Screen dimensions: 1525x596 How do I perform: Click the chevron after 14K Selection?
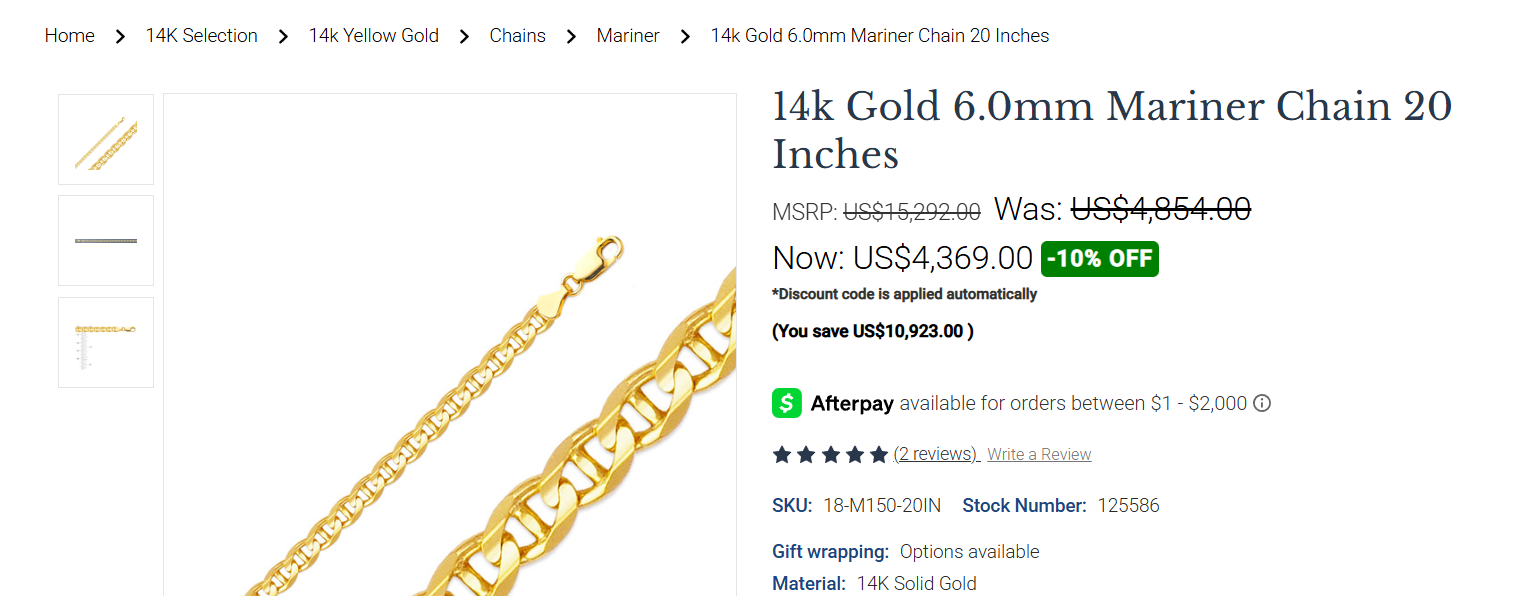(x=283, y=36)
